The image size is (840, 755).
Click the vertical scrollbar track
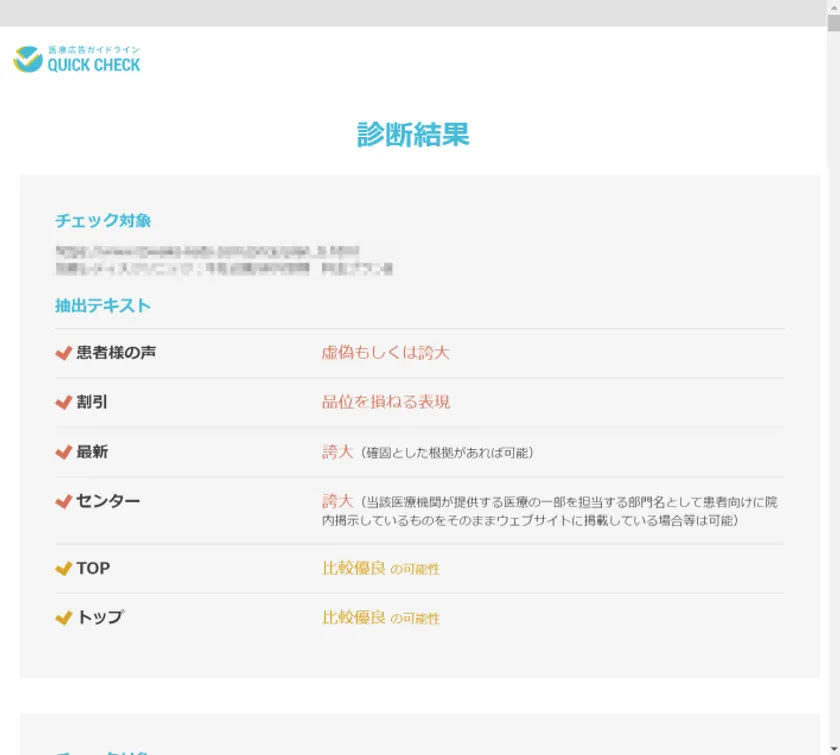833,400
